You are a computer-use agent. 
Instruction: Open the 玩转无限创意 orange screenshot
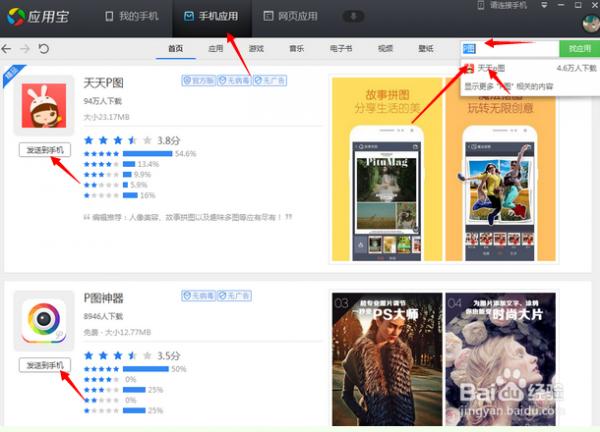point(501,170)
